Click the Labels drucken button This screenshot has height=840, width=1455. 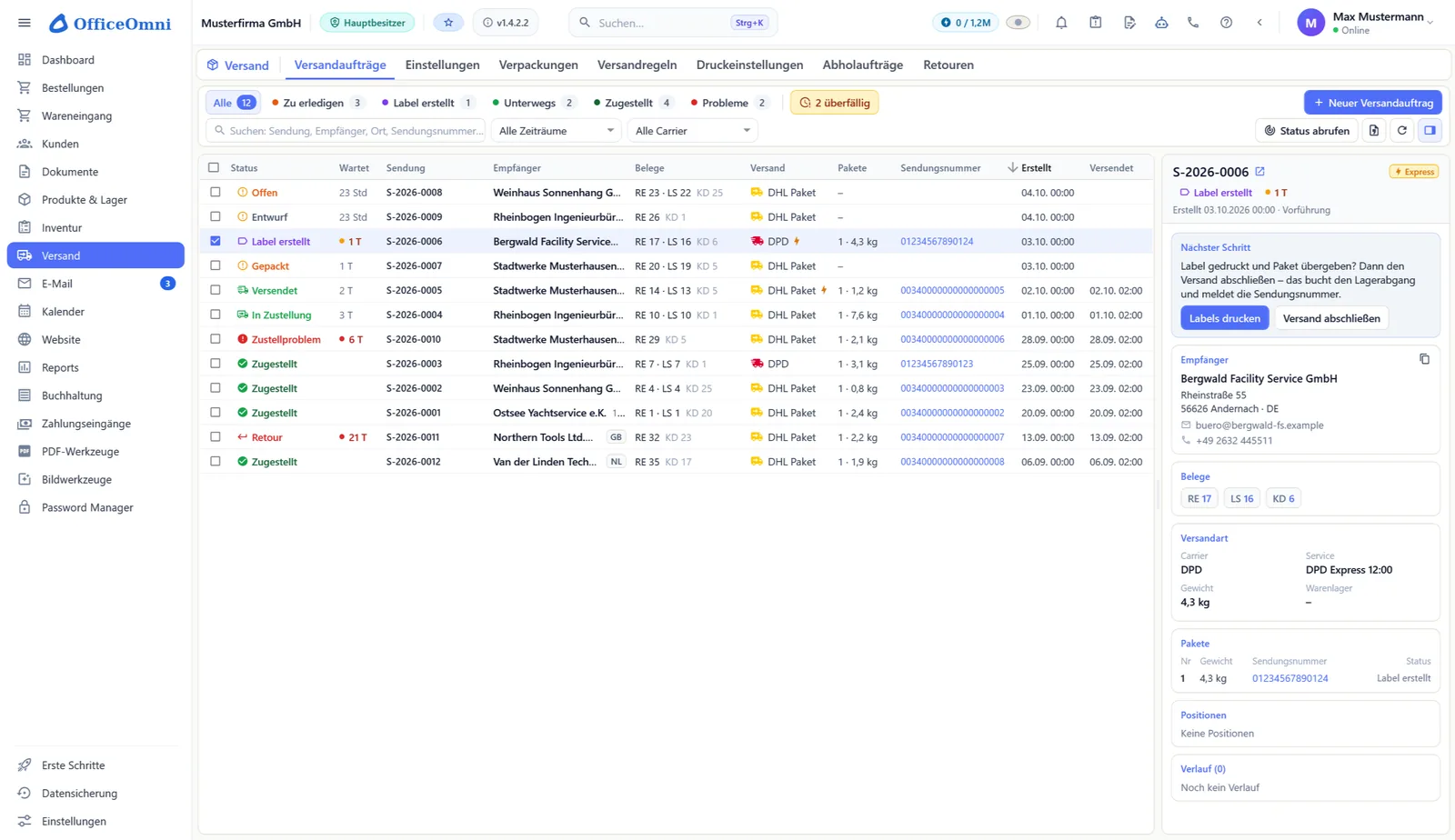point(1224,318)
